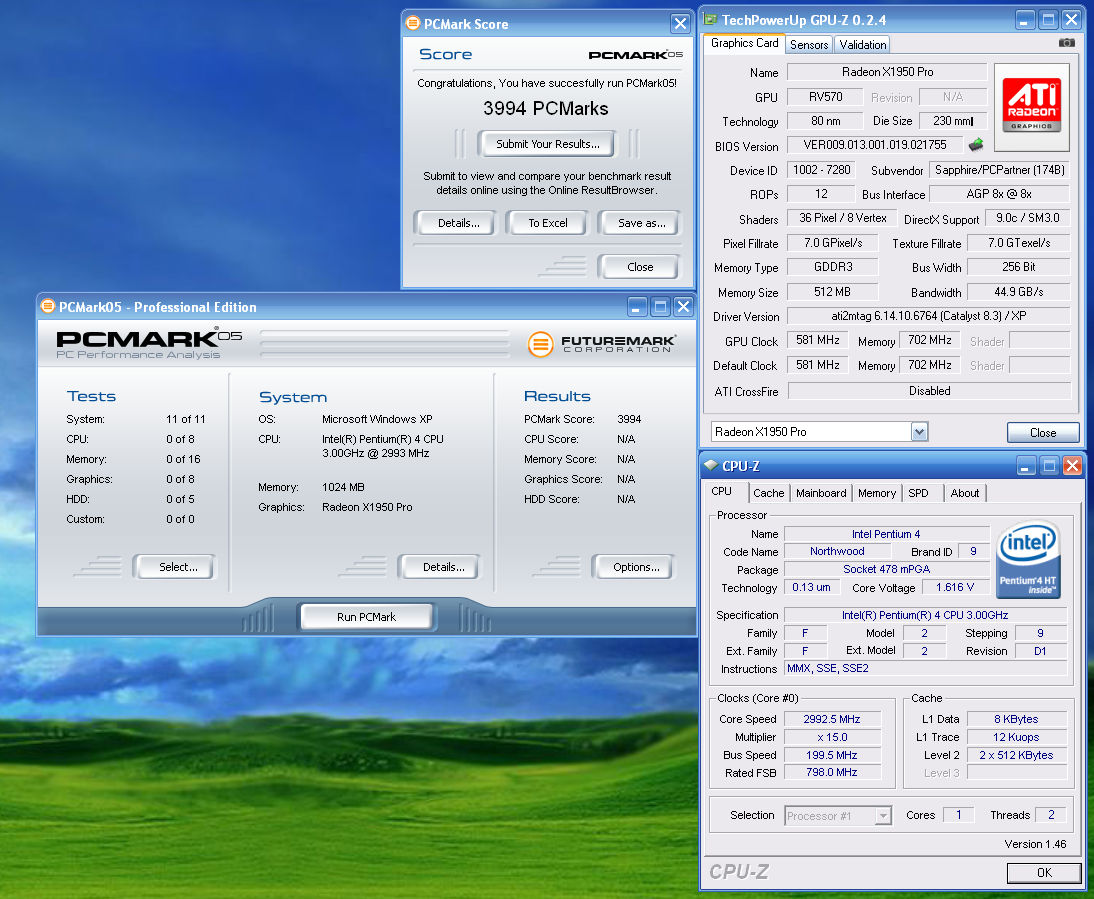Click the Core Speed 2992.5 MHz value
The image size is (1094, 899).
tap(832, 719)
